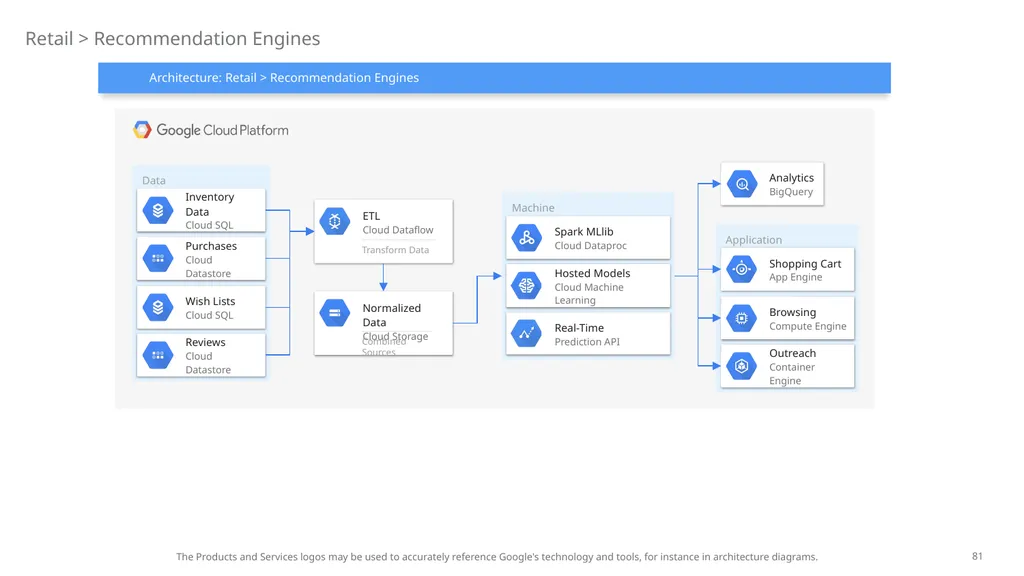Select the 'Application' group heading
Viewport: 1024px width, 576px height.
pos(753,240)
